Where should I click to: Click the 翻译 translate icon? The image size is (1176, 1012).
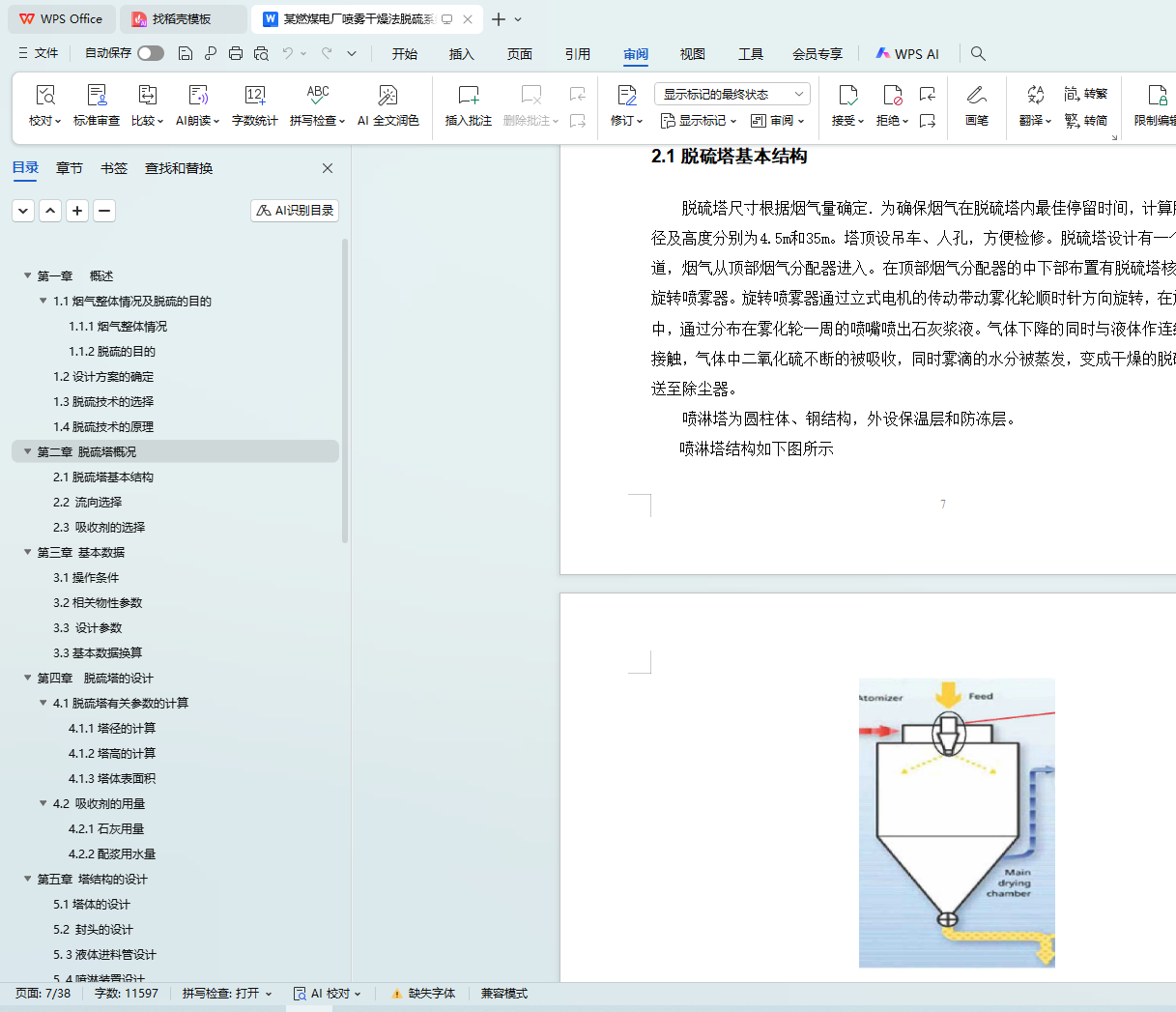1035,95
